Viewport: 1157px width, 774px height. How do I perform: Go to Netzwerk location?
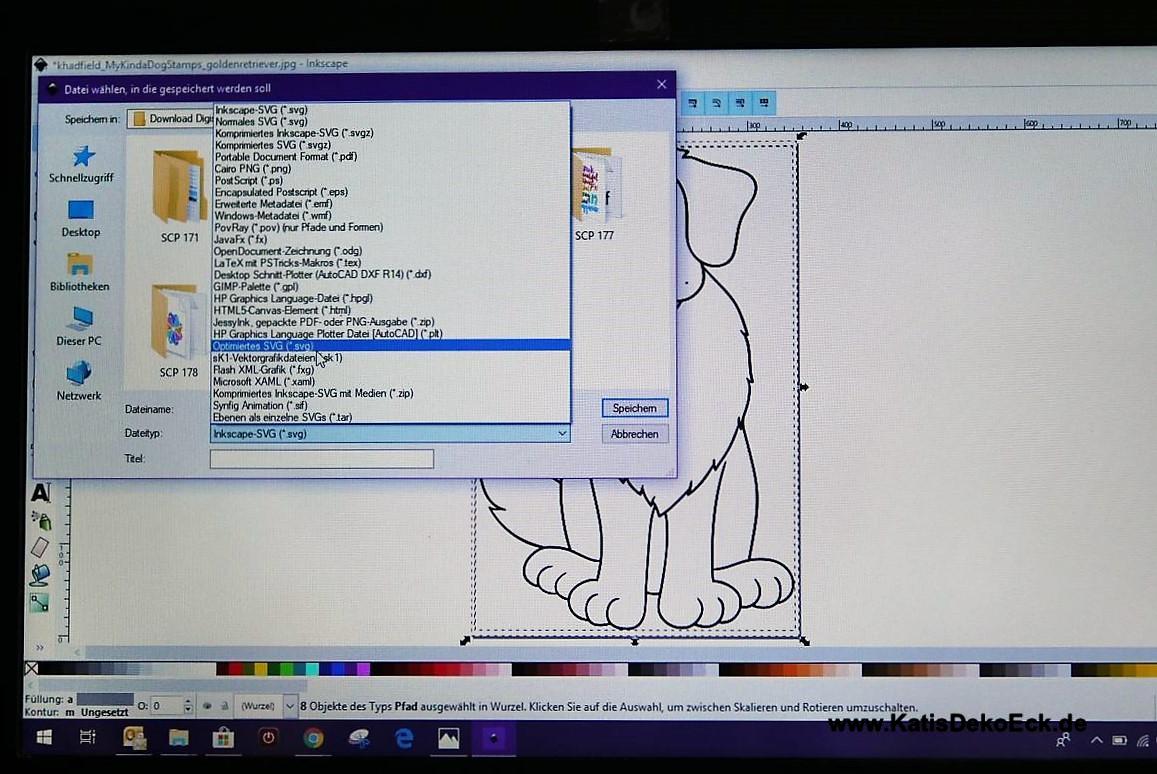tap(79, 381)
